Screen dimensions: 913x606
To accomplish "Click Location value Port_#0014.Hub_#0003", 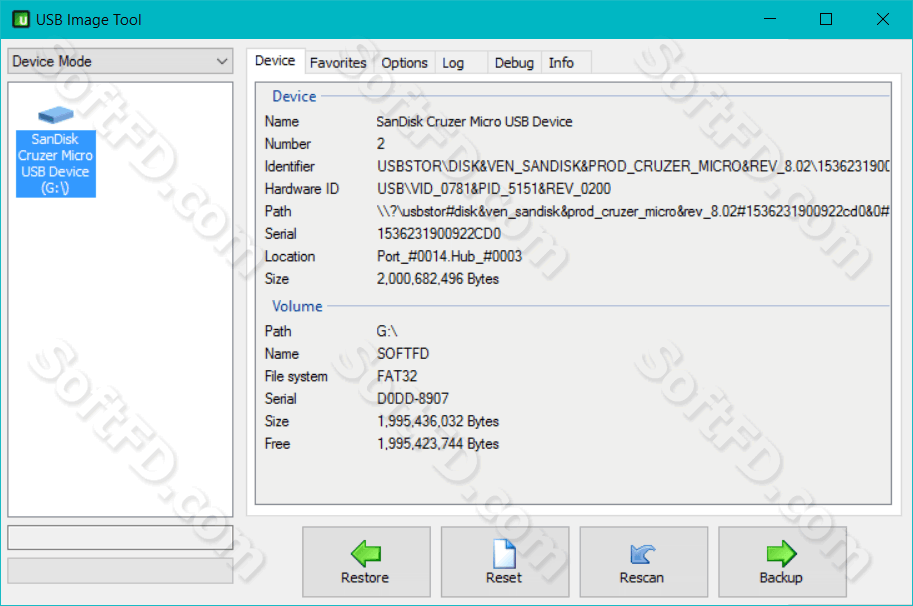I will click(449, 257).
